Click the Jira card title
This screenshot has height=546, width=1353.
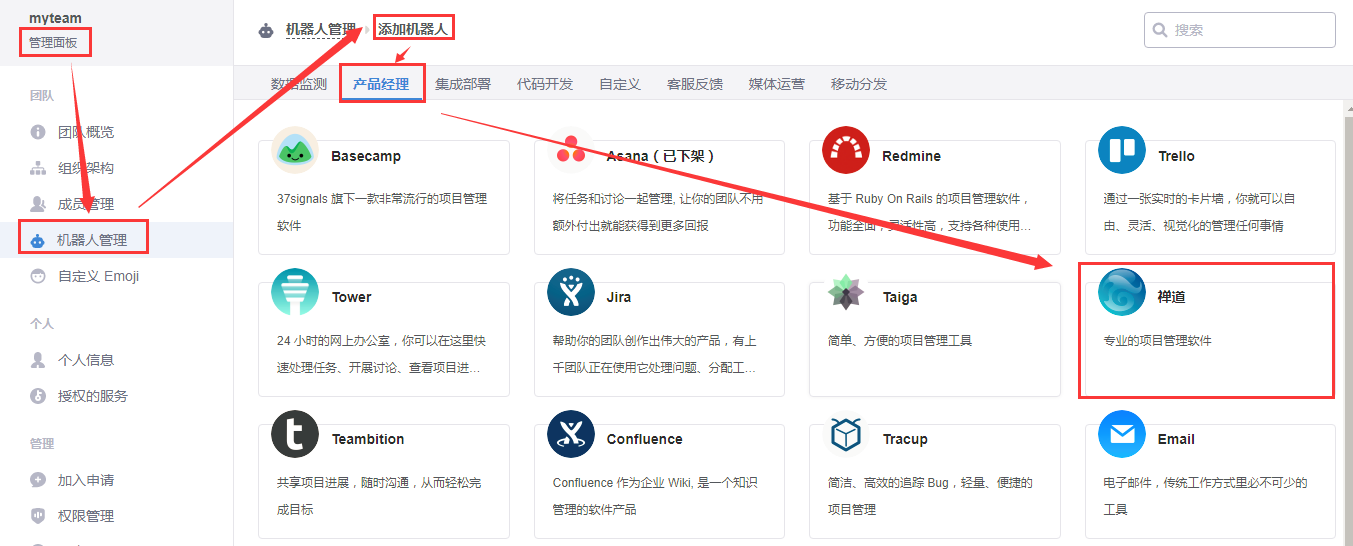(619, 297)
